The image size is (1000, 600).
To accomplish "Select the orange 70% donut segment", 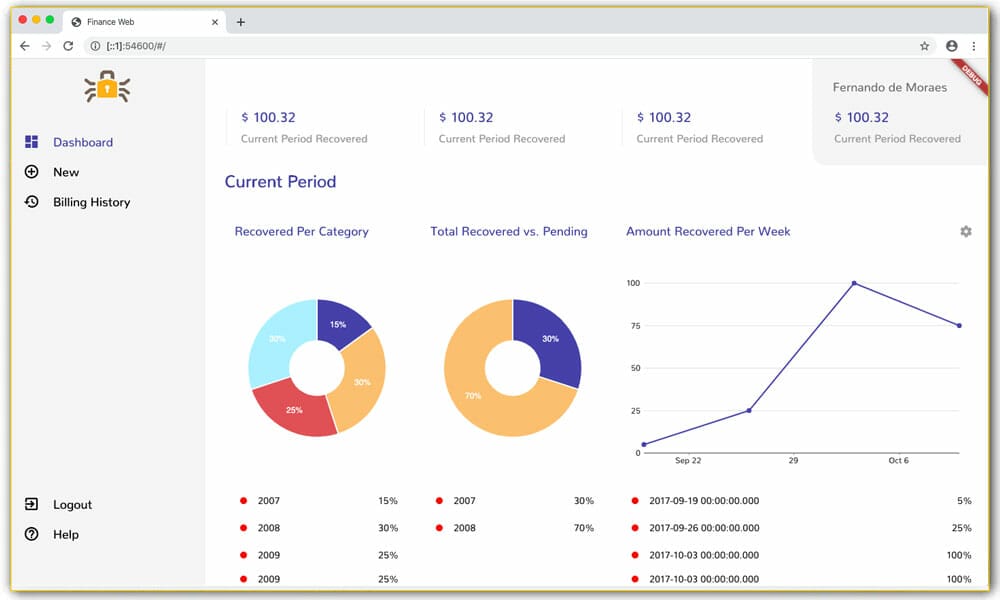I will (472, 395).
